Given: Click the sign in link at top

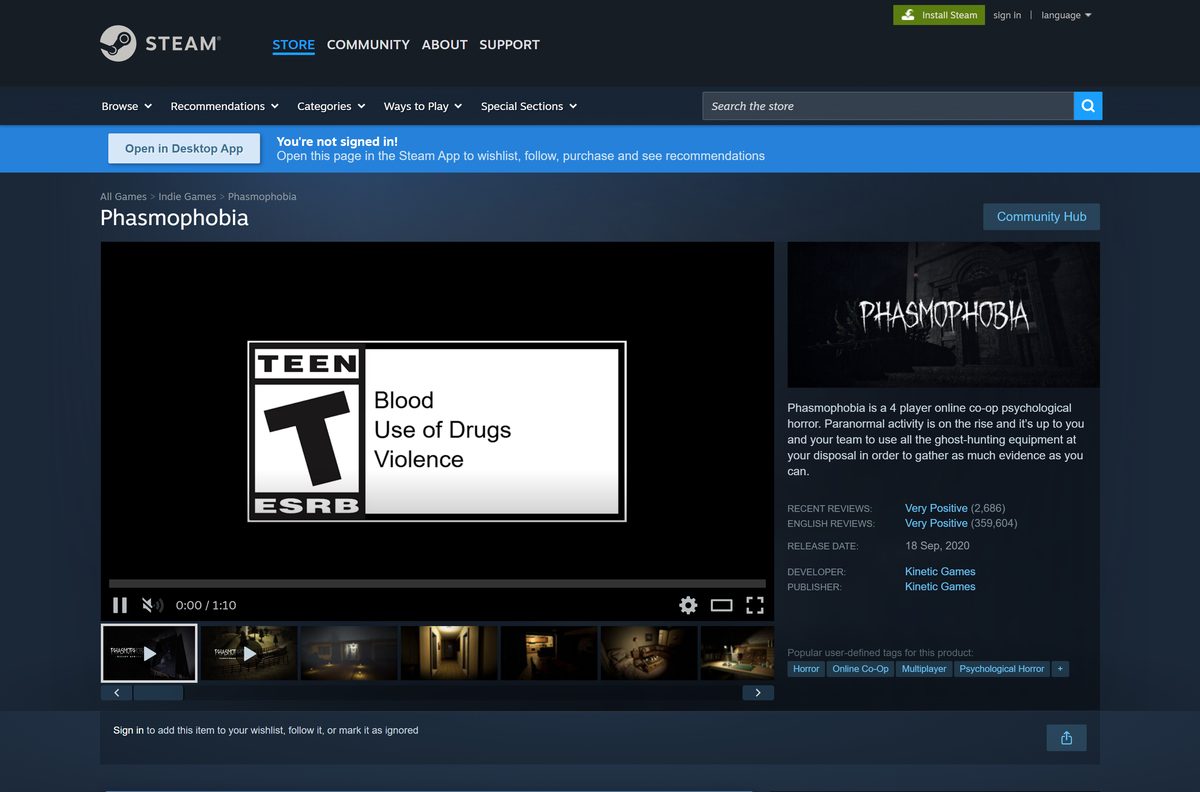Looking at the screenshot, I should (x=1007, y=15).
